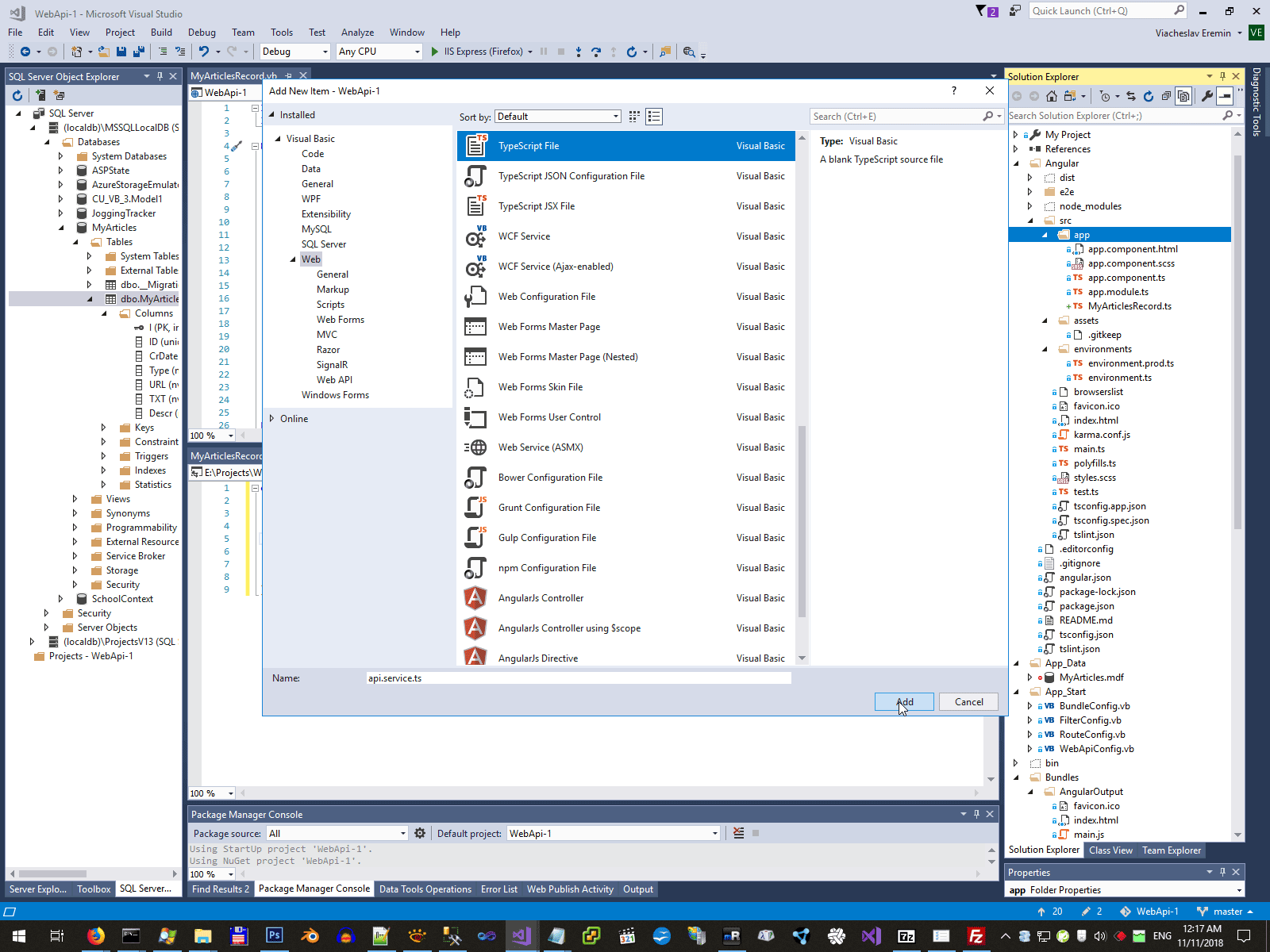
Task: Switch dialog to small icons grid view
Action: pyautogui.click(x=634, y=117)
